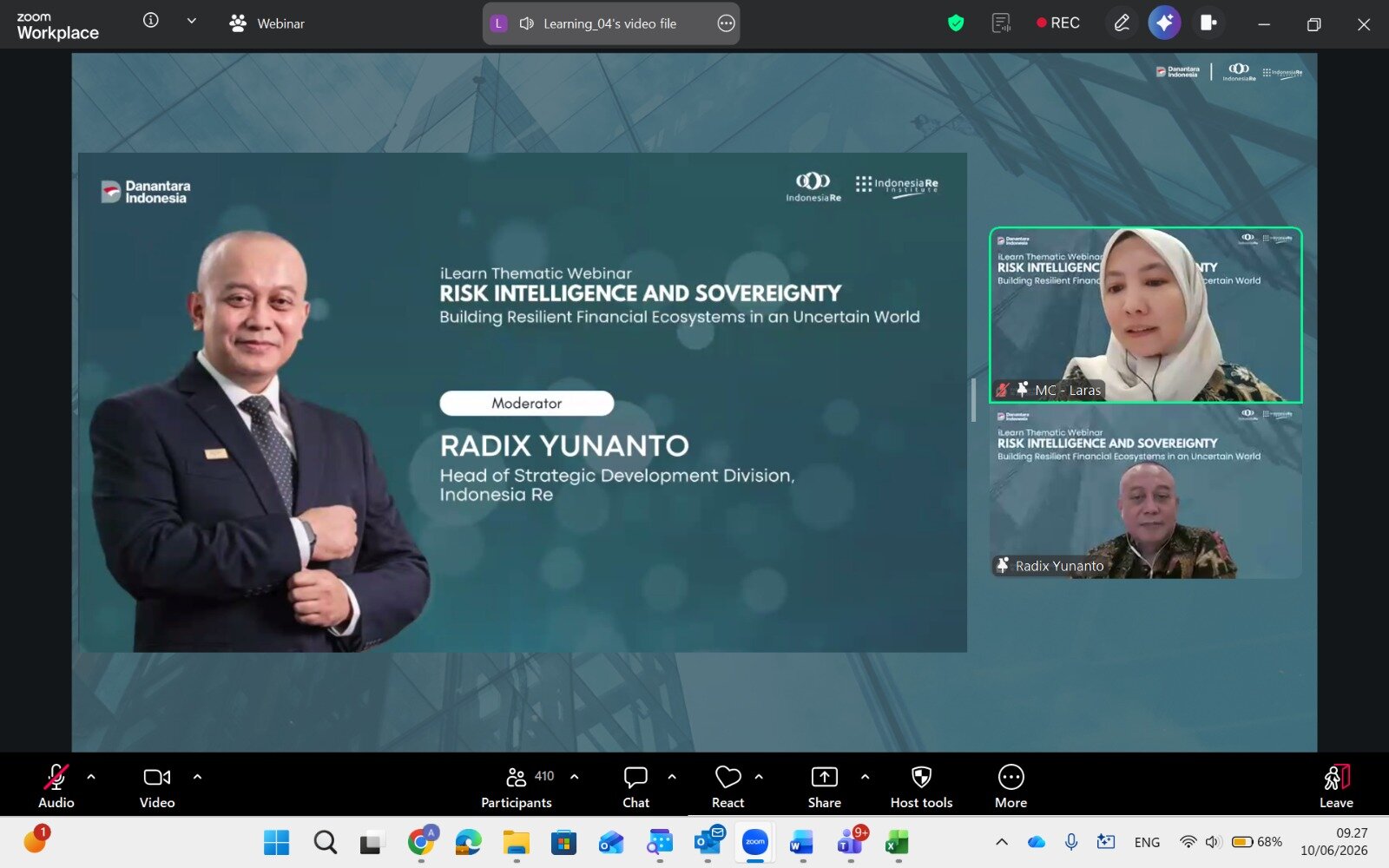1389x868 pixels.
Task: Switch to Microsoft Teams on the taskbar
Action: [851, 841]
